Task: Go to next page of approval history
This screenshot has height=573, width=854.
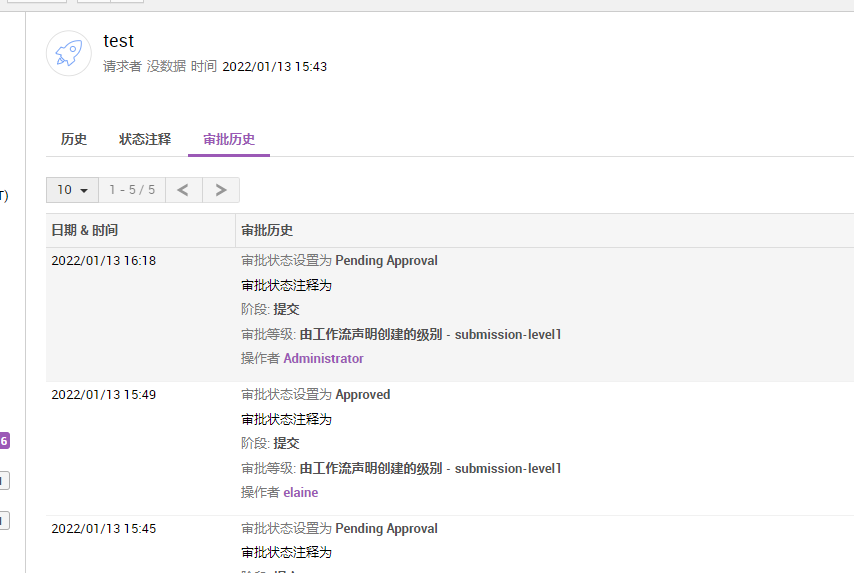Action: (221, 190)
